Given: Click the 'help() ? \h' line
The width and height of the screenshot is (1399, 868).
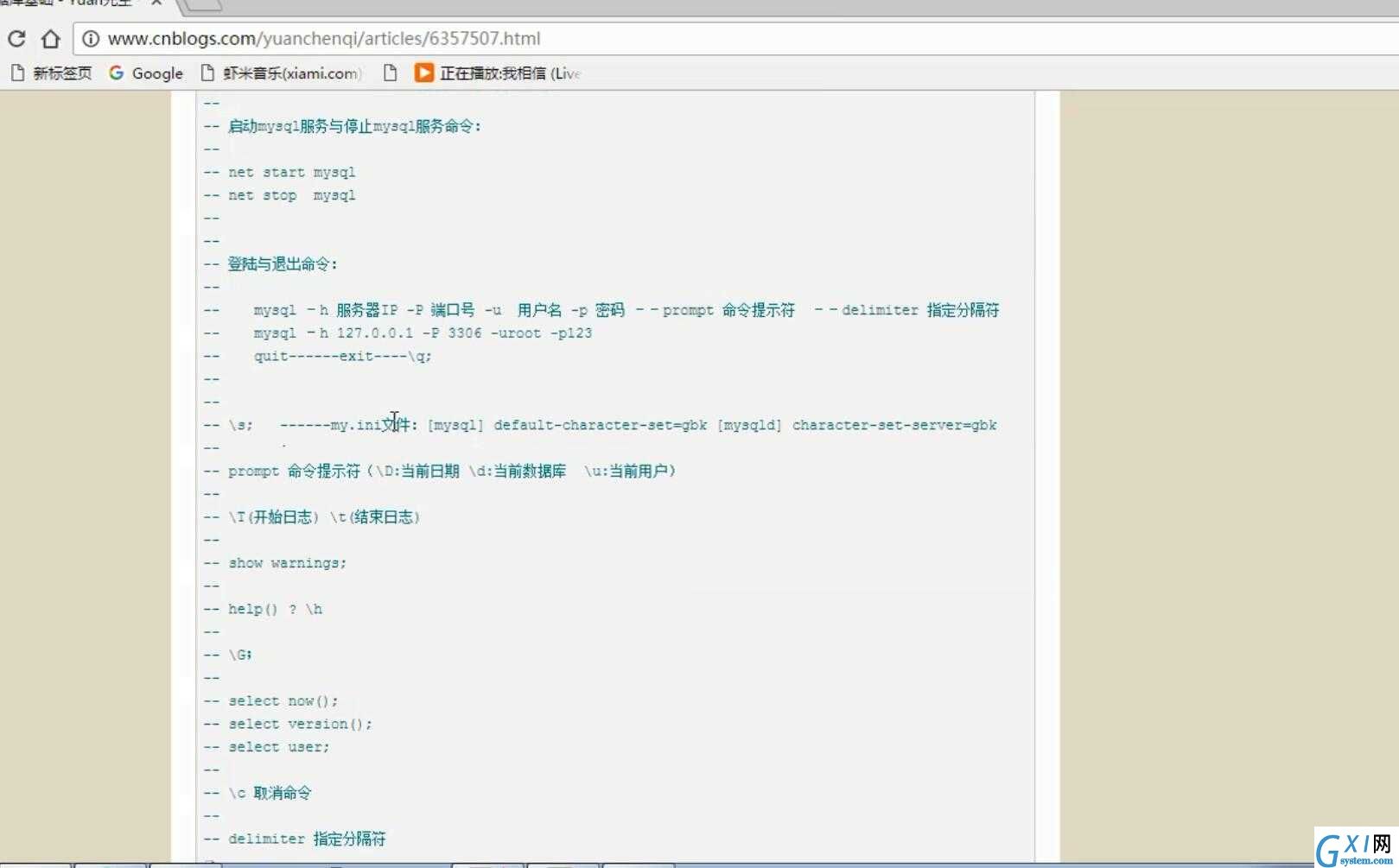Looking at the screenshot, I should (275, 609).
